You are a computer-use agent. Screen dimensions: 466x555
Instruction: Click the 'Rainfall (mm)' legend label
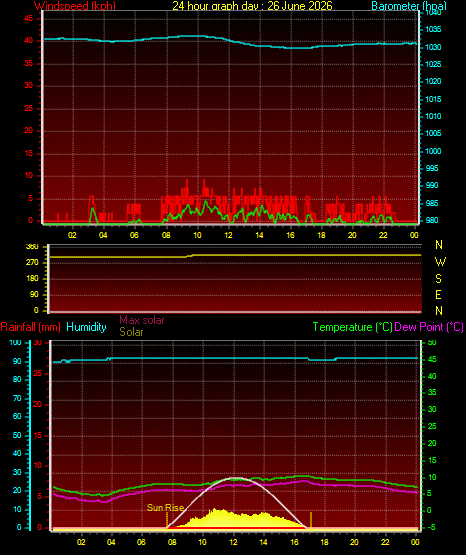(30, 327)
